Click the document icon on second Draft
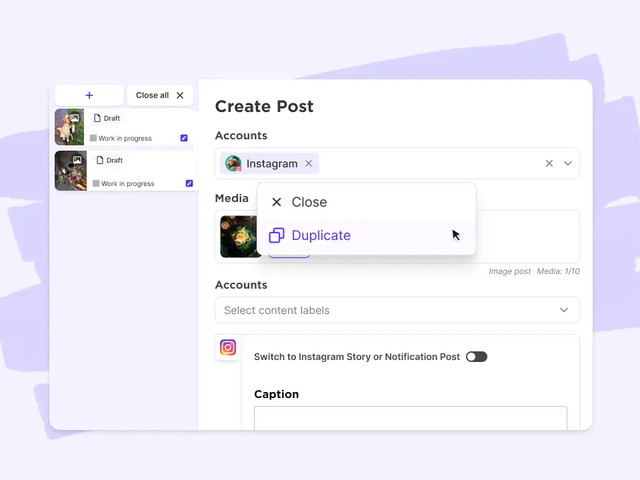The image size is (640, 480). click(100, 160)
